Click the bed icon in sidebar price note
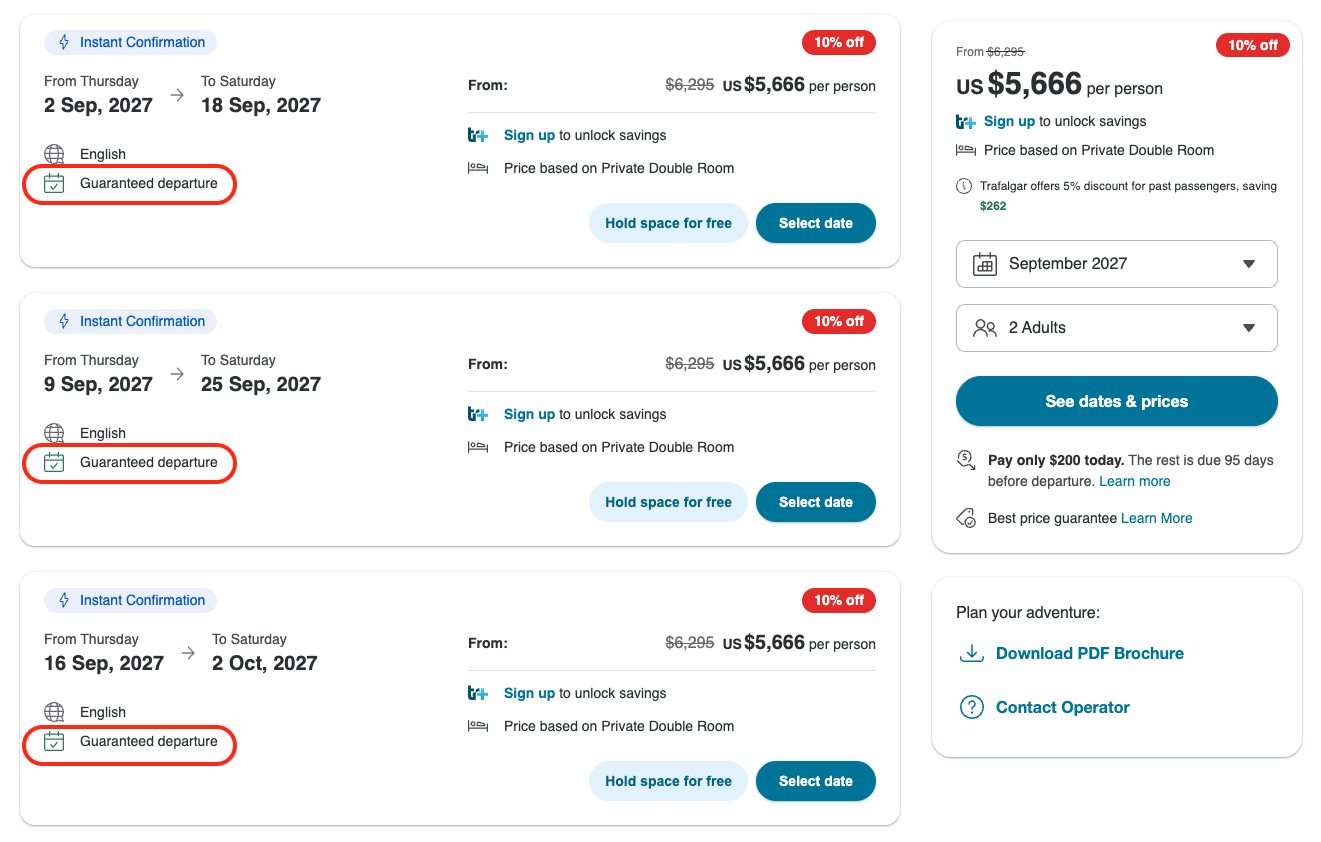 pyautogui.click(x=965, y=150)
